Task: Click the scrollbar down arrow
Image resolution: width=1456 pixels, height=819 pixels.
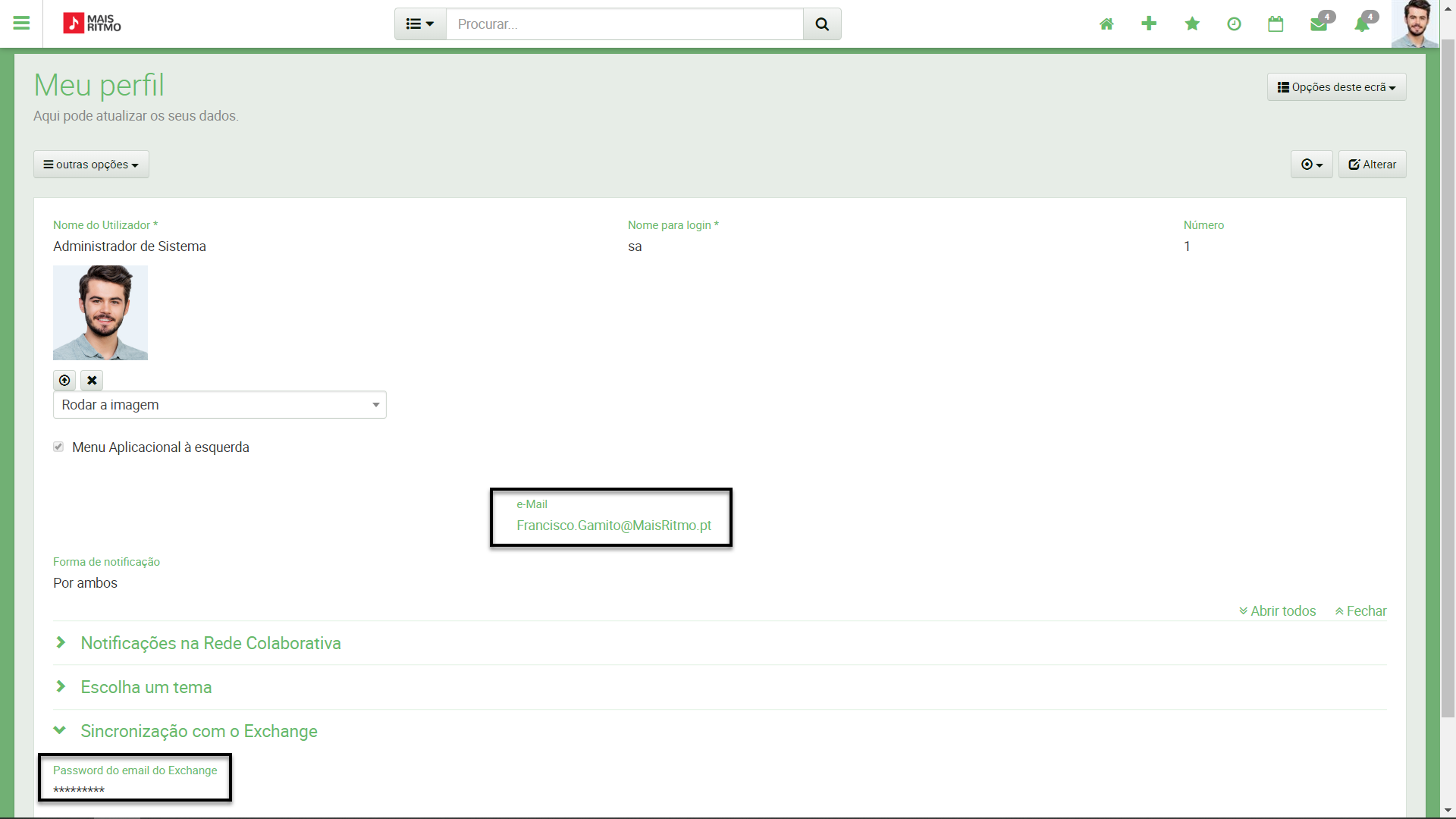Action: 1448,811
